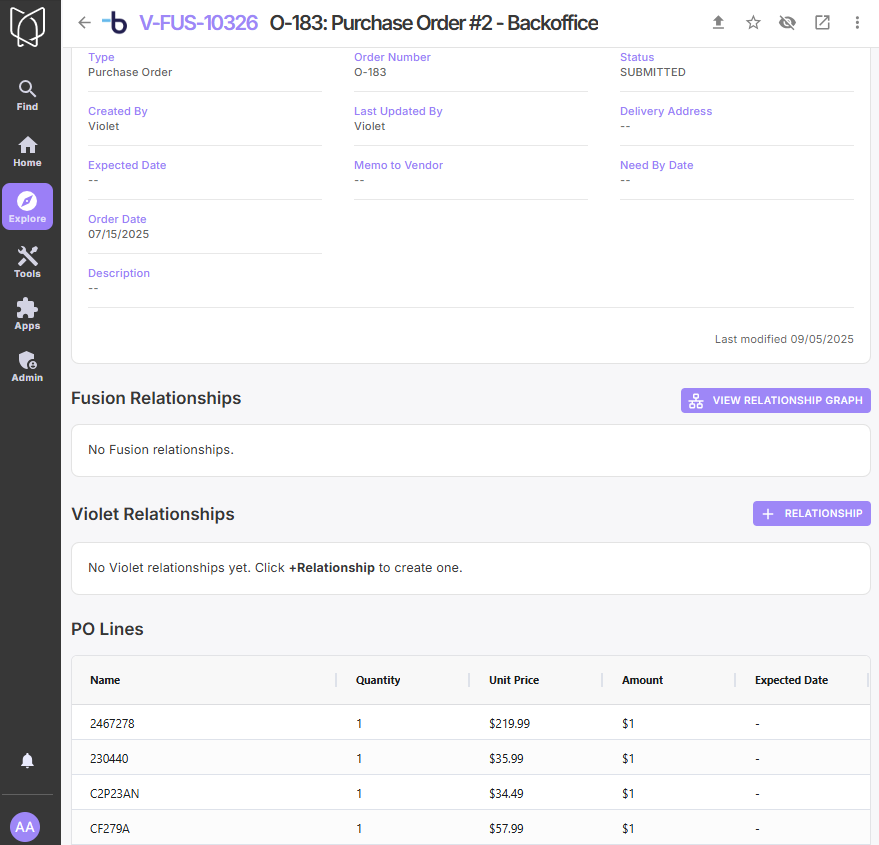The width and height of the screenshot is (879, 845).
Task: Click the Unit Price column header
Action: coord(514,680)
